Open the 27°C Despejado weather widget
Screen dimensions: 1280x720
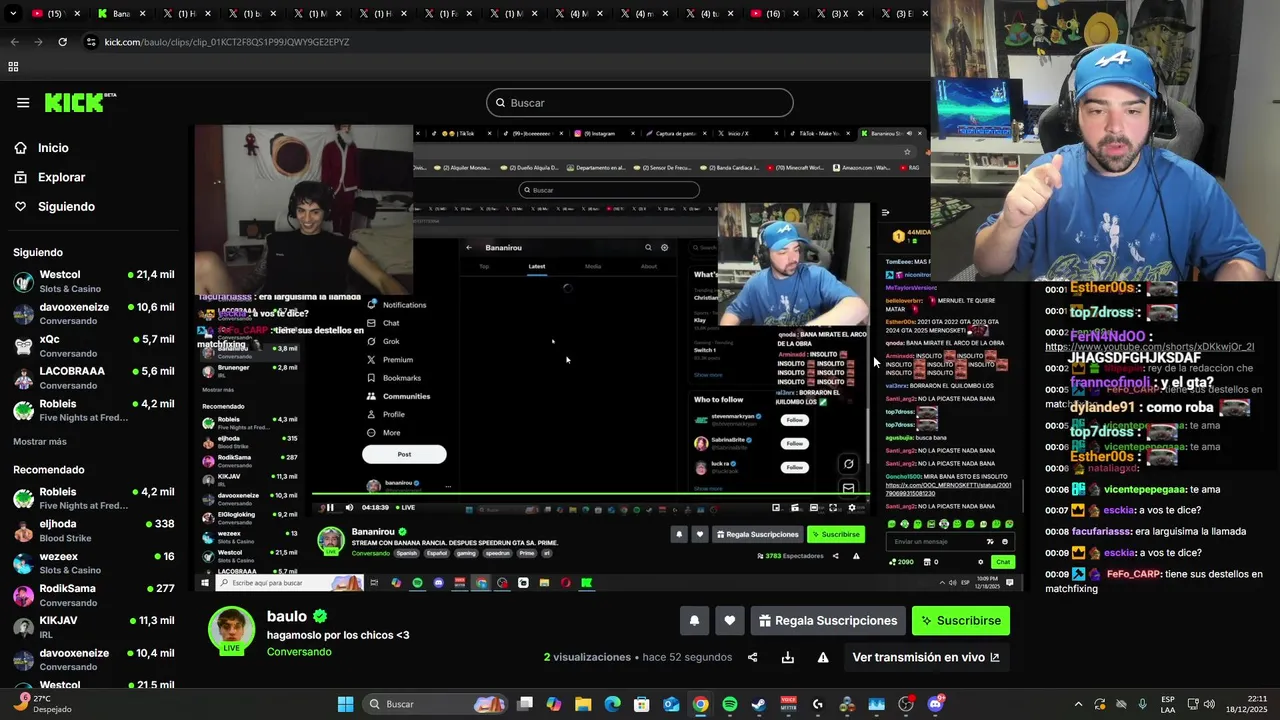45,704
